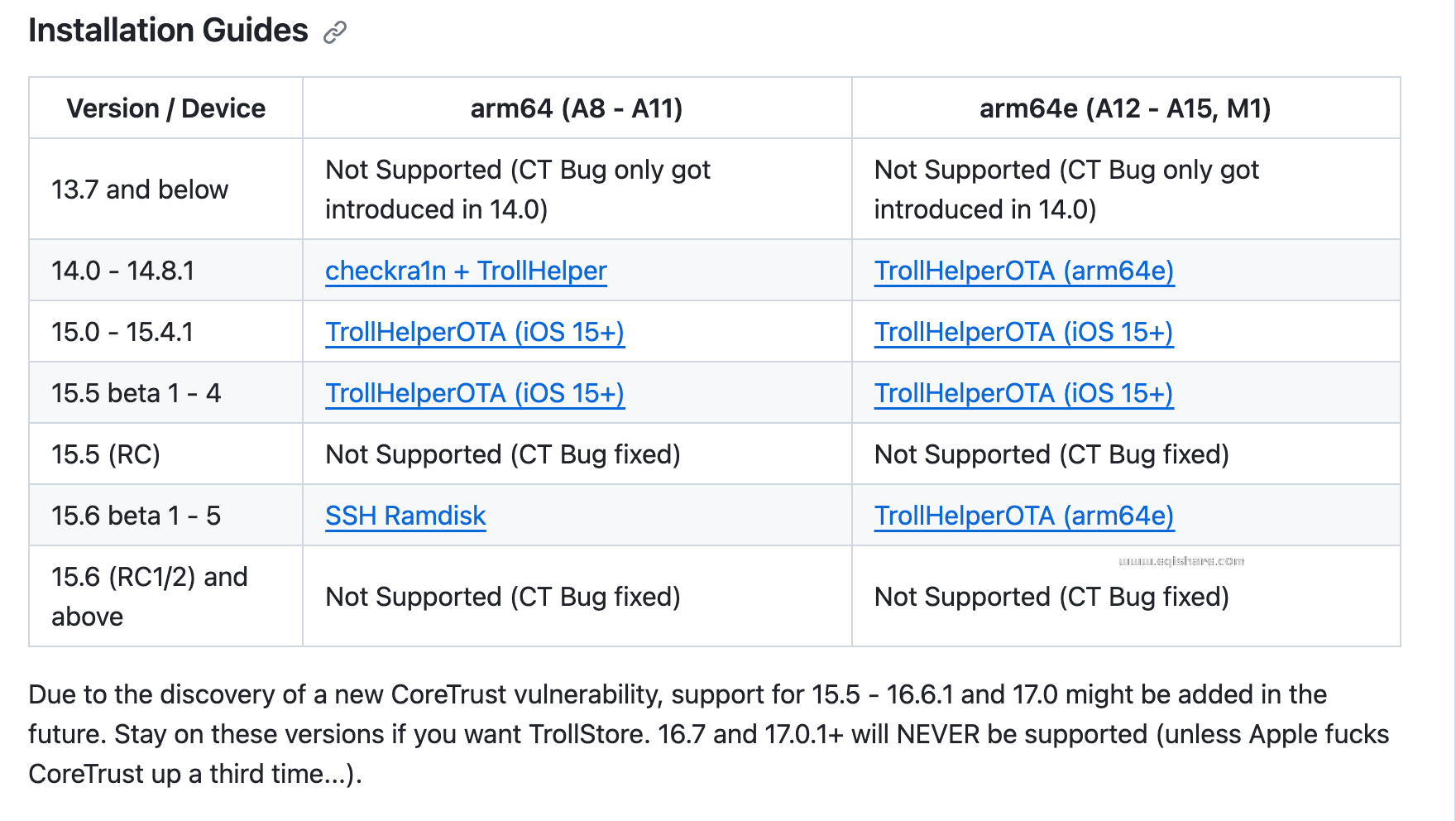Screen dimensions: 1456x821
Task: Click the 13.7 and below version cell
Action: tap(139, 190)
